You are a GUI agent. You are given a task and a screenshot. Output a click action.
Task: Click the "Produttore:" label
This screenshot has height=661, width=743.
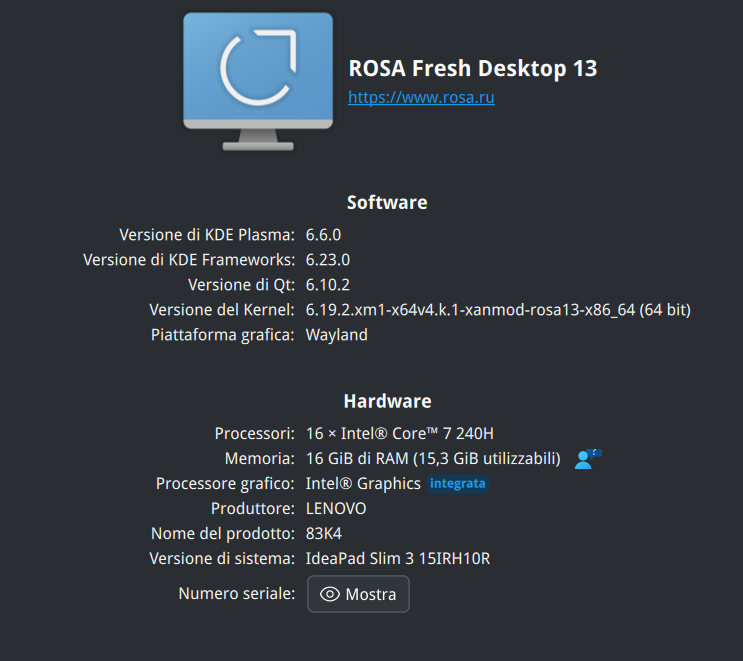click(253, 508)
